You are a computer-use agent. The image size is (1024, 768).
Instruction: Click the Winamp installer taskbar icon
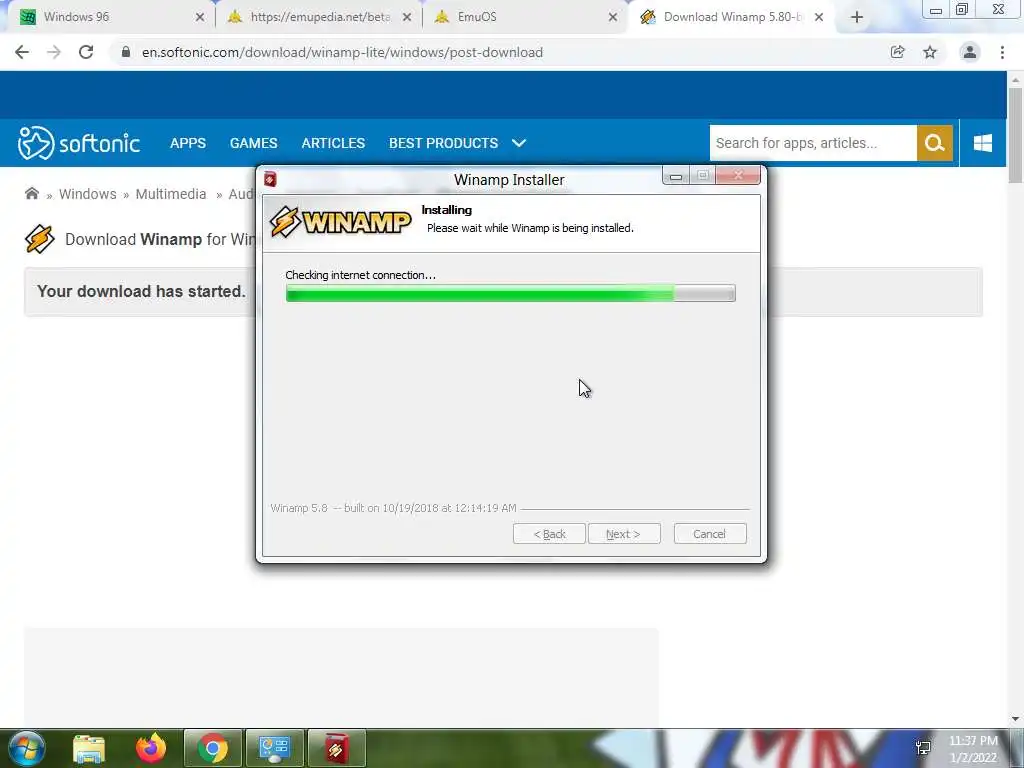click(336, 748)
